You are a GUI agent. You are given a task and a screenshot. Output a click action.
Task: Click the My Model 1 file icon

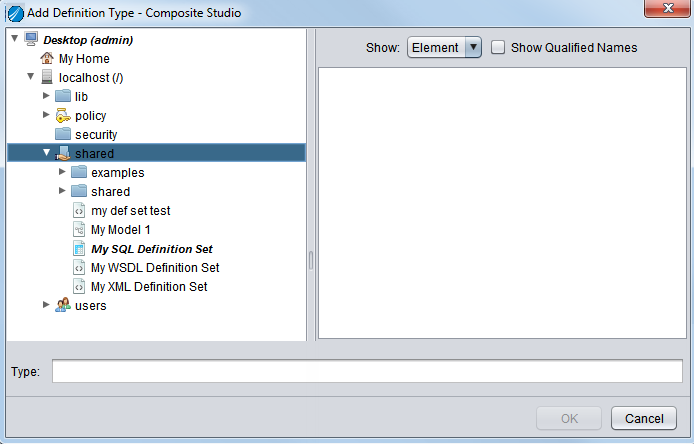[79, 230]
